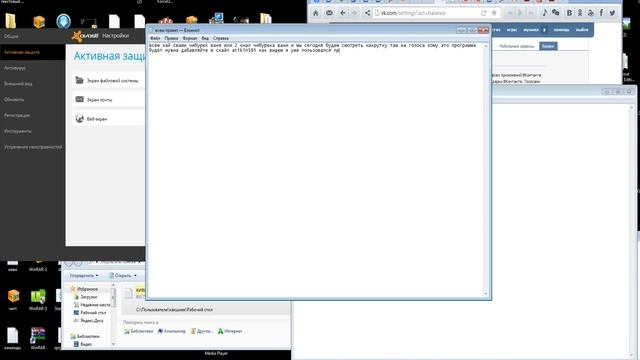
Task: Click the mail shield envelope icon in Avast
Action: (x=80, y=100)
